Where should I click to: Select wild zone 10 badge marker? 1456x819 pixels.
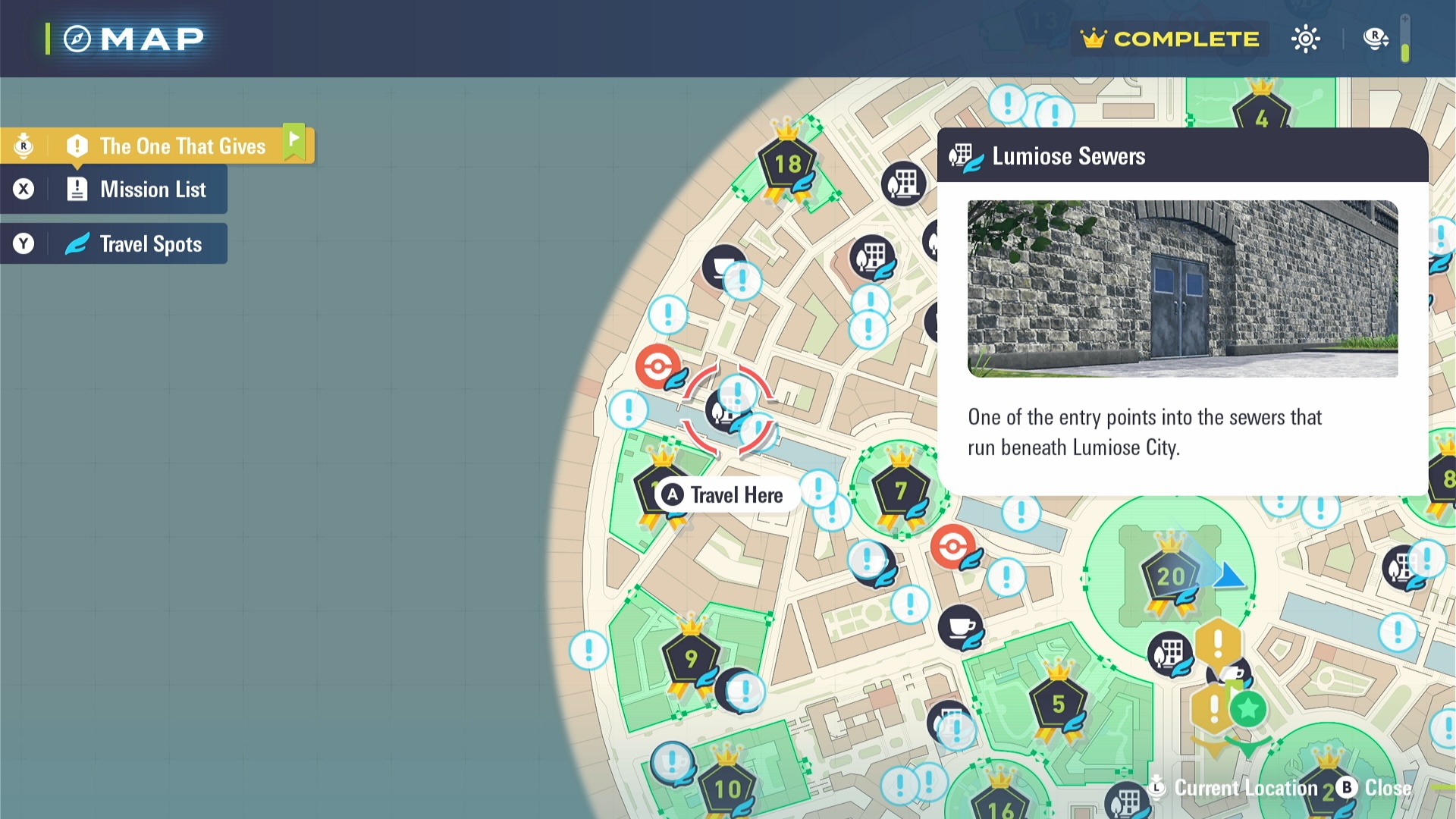click(x=726, y=789)
